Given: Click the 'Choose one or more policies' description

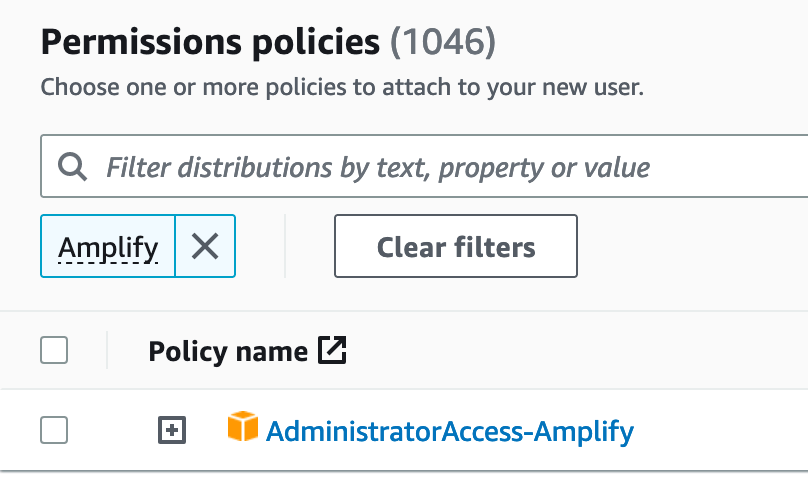Looking at the screenshot, I should click(x=342, y=87).
